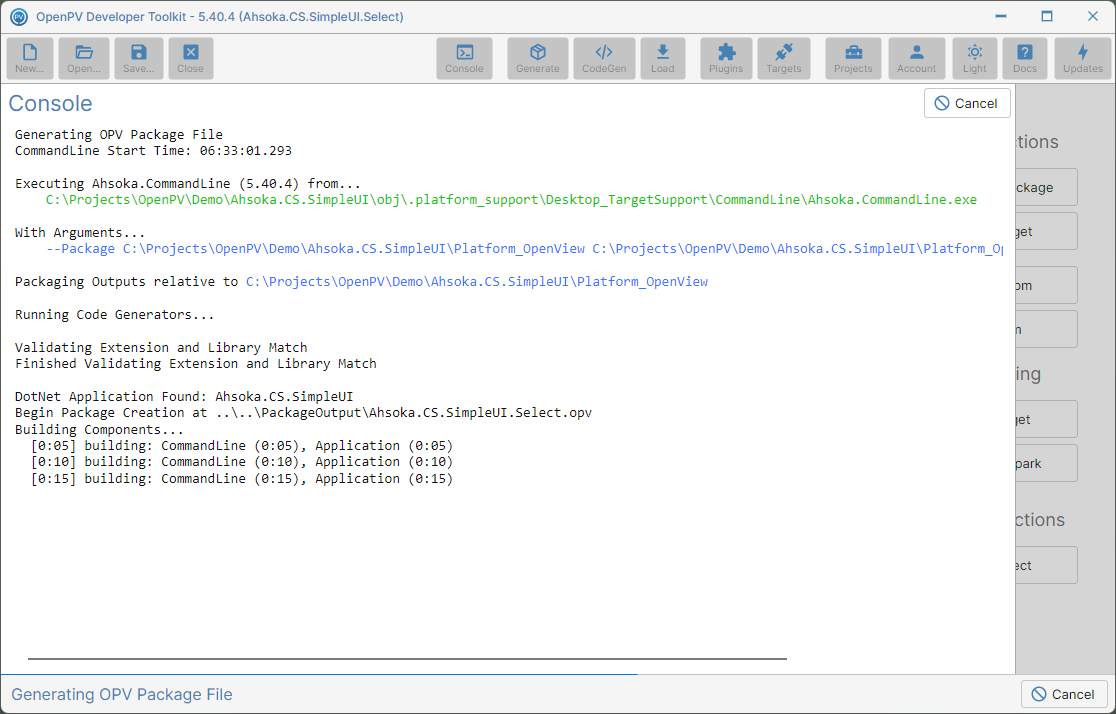This screenshot has height=714, width=1116.
Task: Click the blue progress bar above the status bar
Action: coord(319,674)
